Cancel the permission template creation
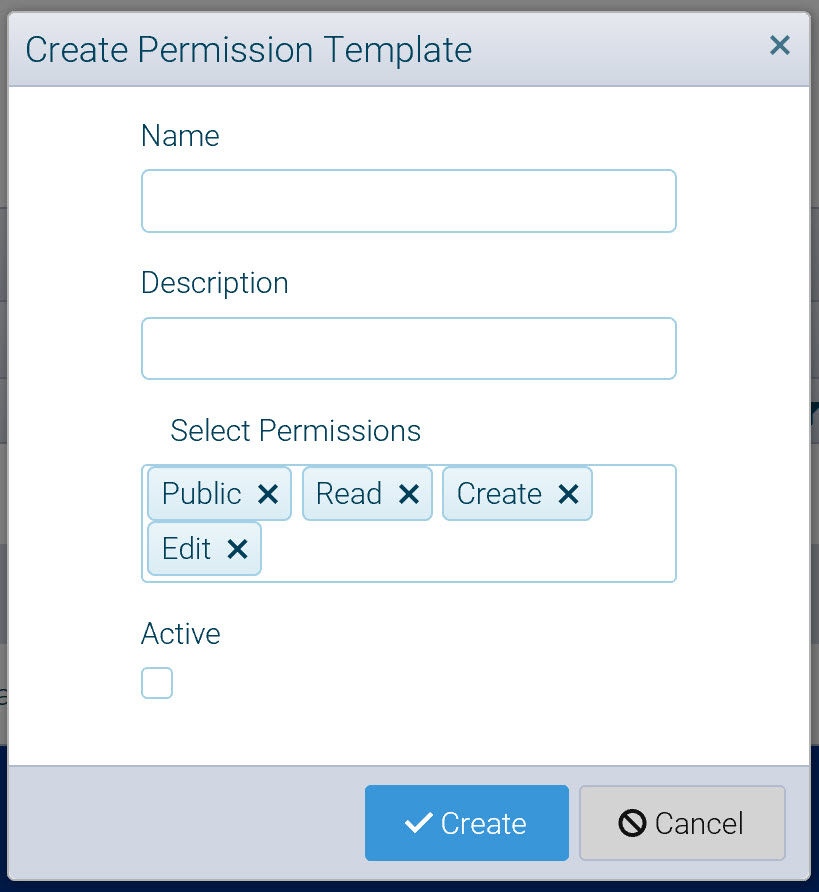The image size is (819, 892). [682, 823]
